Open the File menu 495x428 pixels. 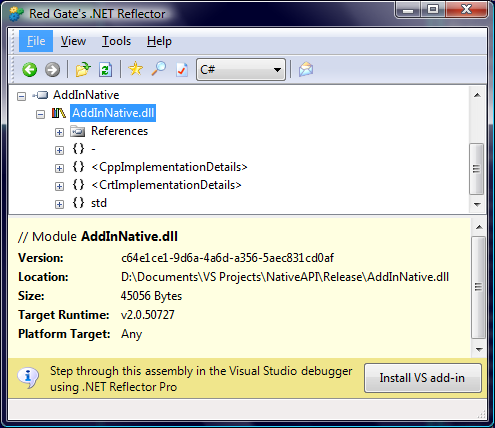click(x=36, y=41)
